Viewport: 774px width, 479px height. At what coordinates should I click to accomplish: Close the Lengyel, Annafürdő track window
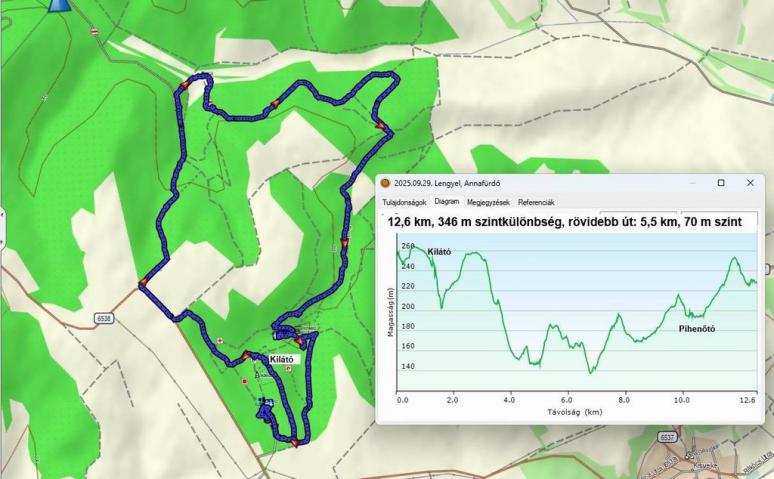[x=750, y=183]
